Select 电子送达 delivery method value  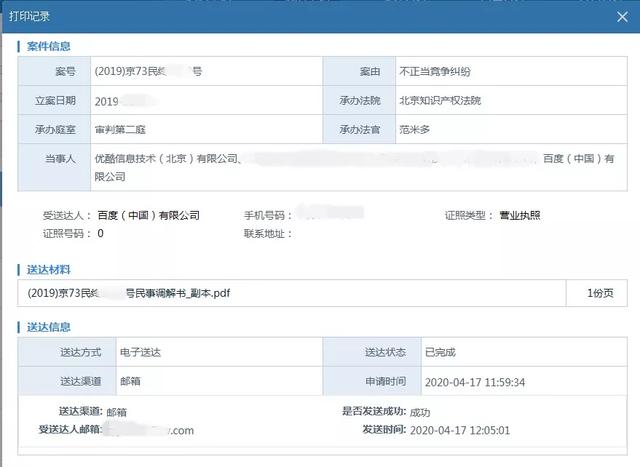click(140, 352)
